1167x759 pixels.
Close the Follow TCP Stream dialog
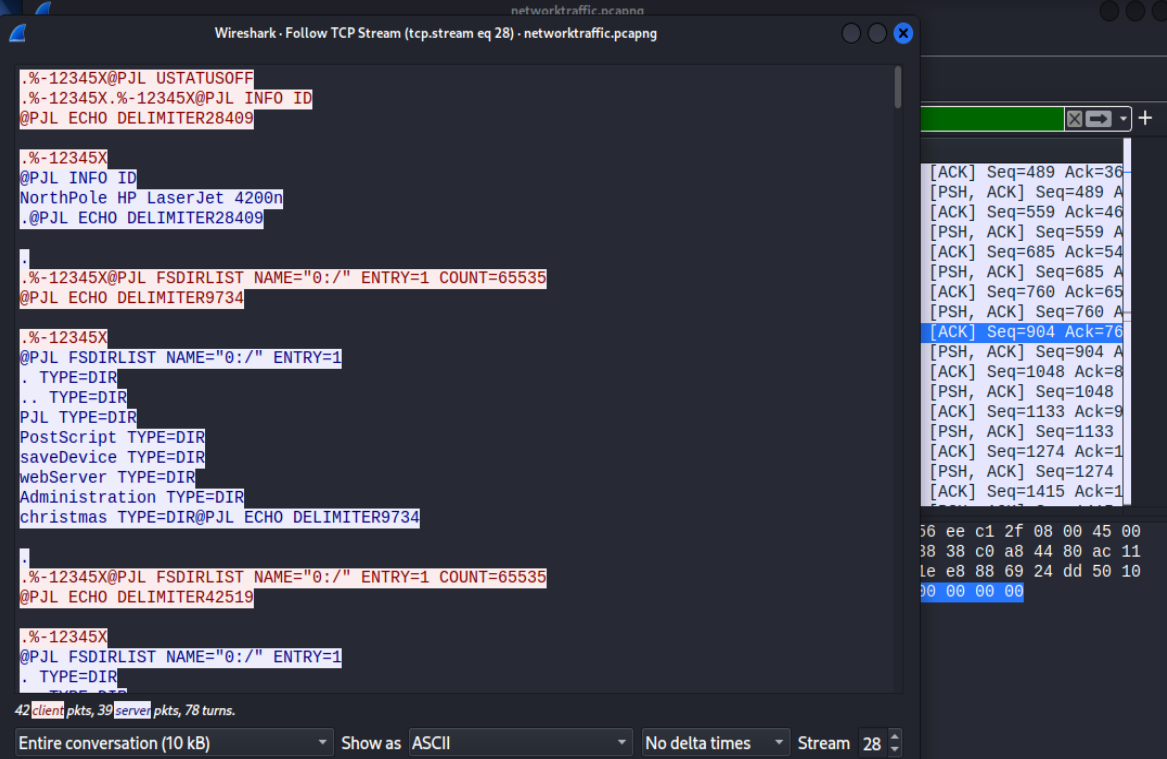pyautogui.click(x=903, y=33)
